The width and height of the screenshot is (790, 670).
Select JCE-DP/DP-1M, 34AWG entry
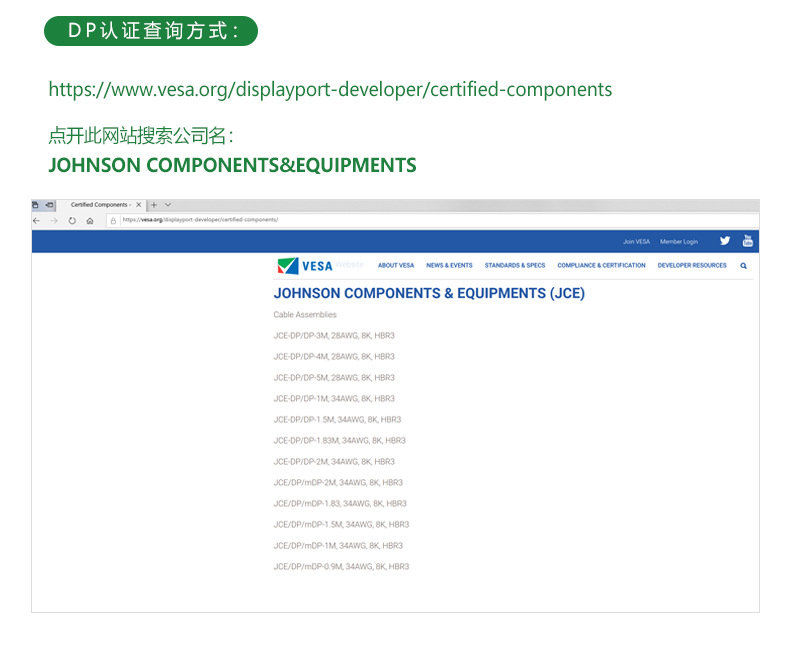pos(334,398)
